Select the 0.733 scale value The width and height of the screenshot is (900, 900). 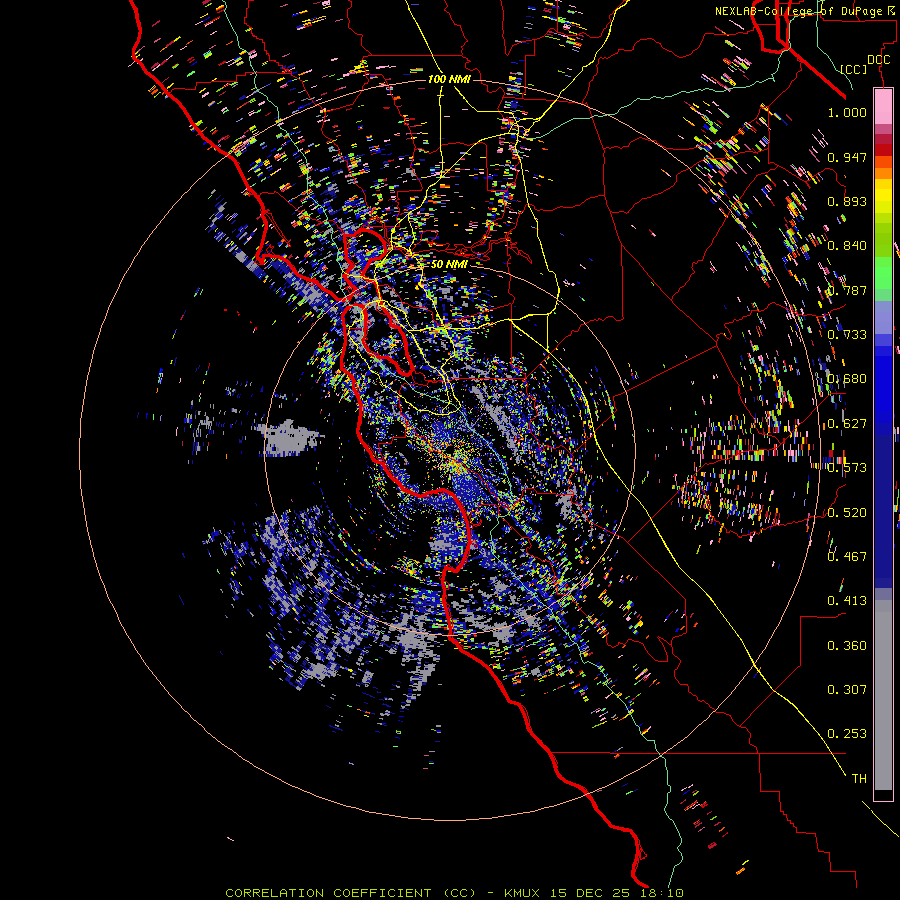coord(847,335)
